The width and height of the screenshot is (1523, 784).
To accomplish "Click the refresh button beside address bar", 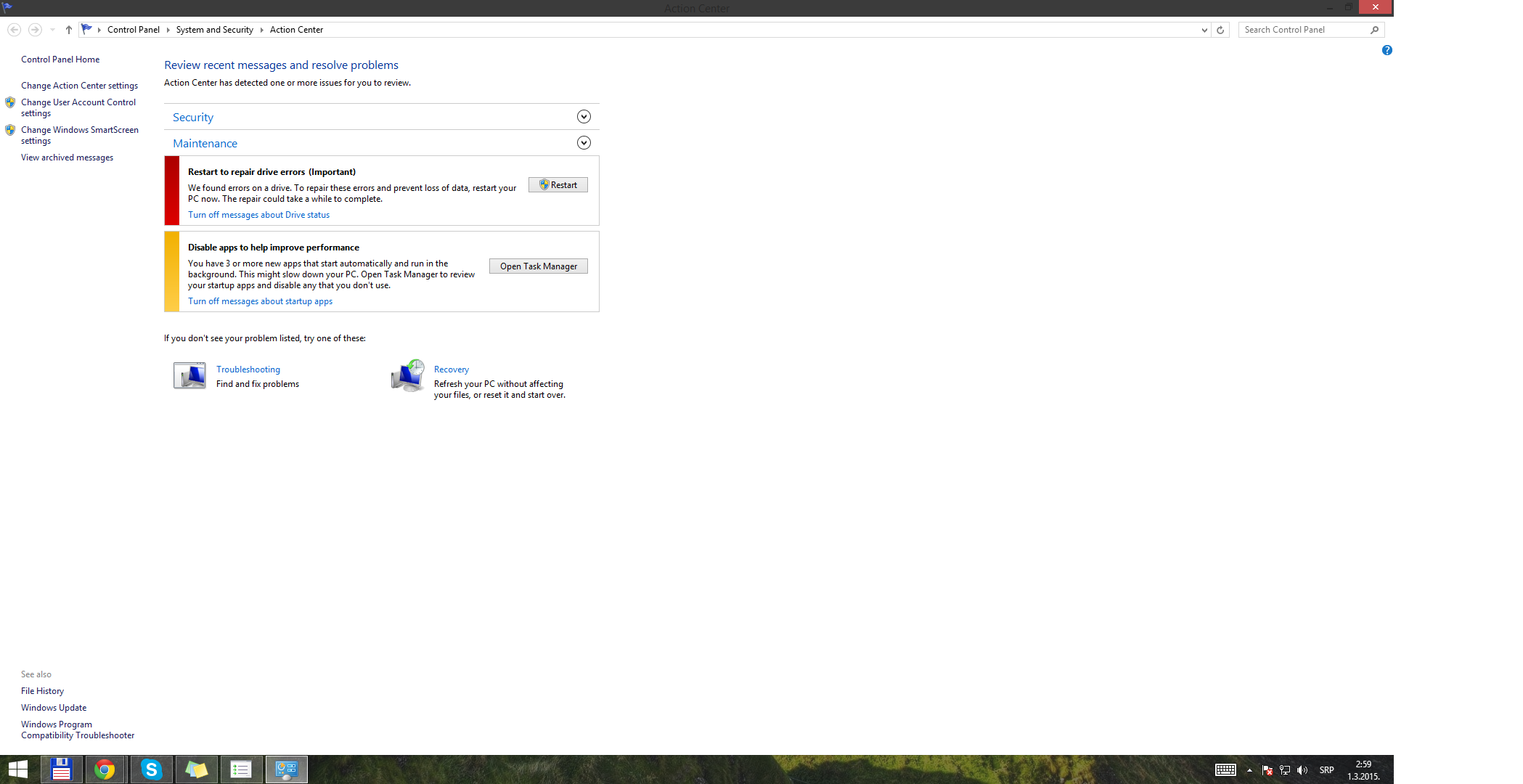I will pos(1220,30).
